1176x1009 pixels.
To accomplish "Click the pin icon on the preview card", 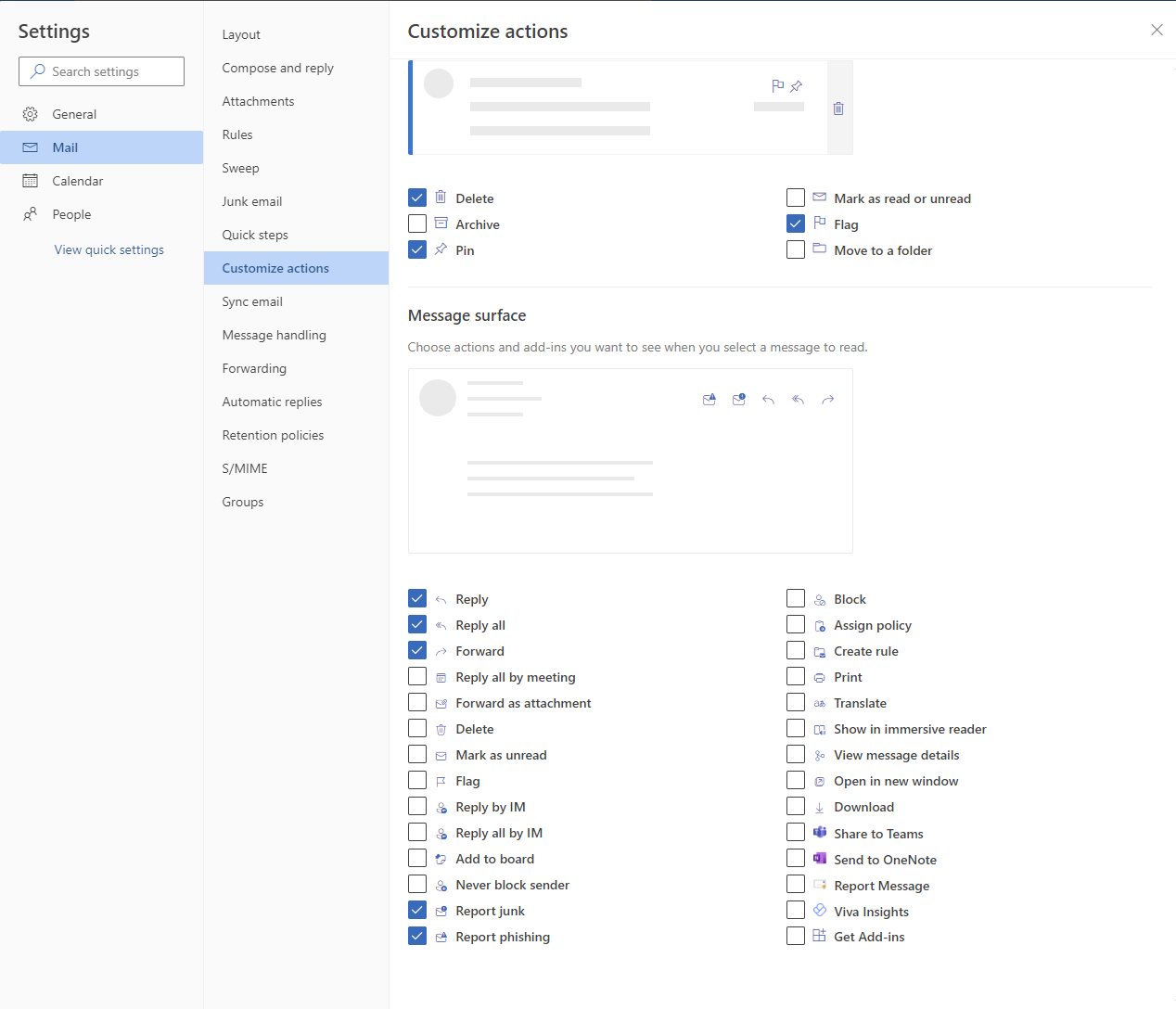I will 796,85.
